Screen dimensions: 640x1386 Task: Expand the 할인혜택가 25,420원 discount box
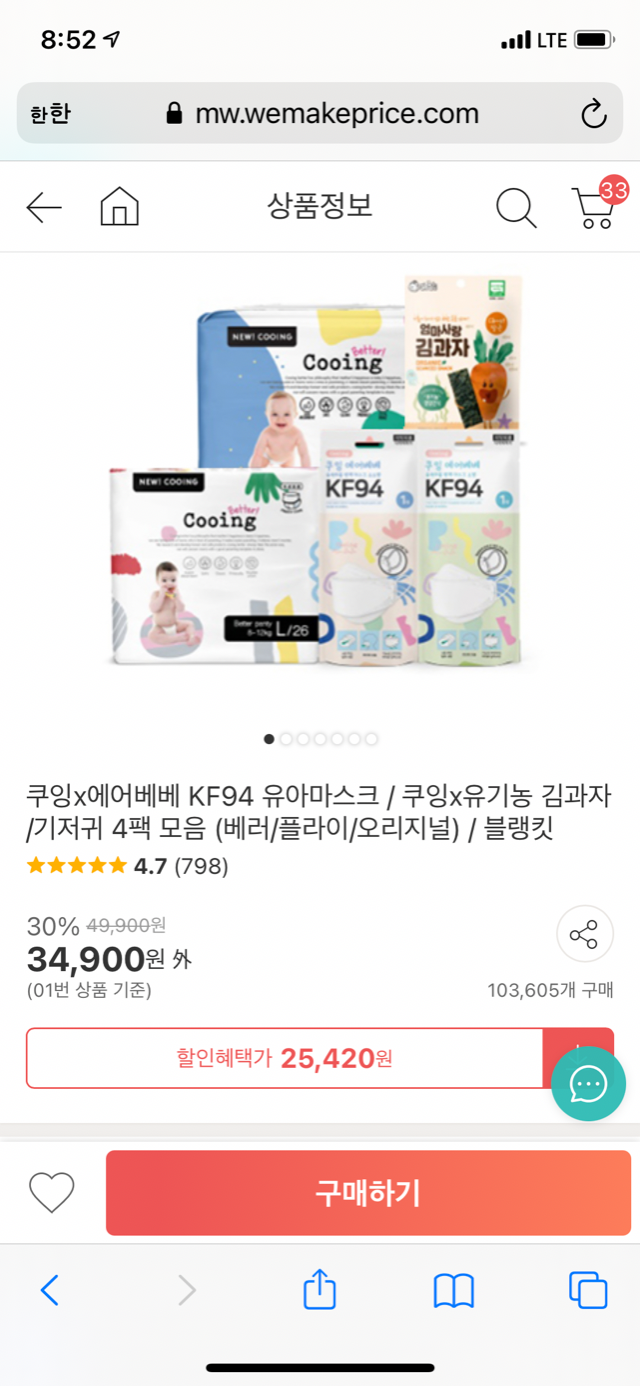coord(285,1058)
